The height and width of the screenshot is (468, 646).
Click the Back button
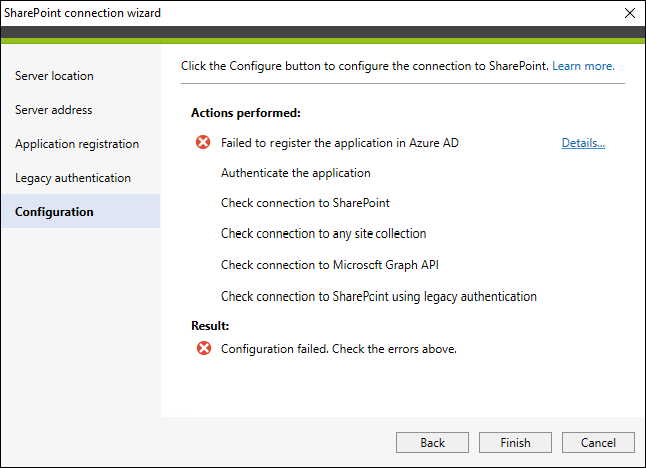click(x=432, y=442)
